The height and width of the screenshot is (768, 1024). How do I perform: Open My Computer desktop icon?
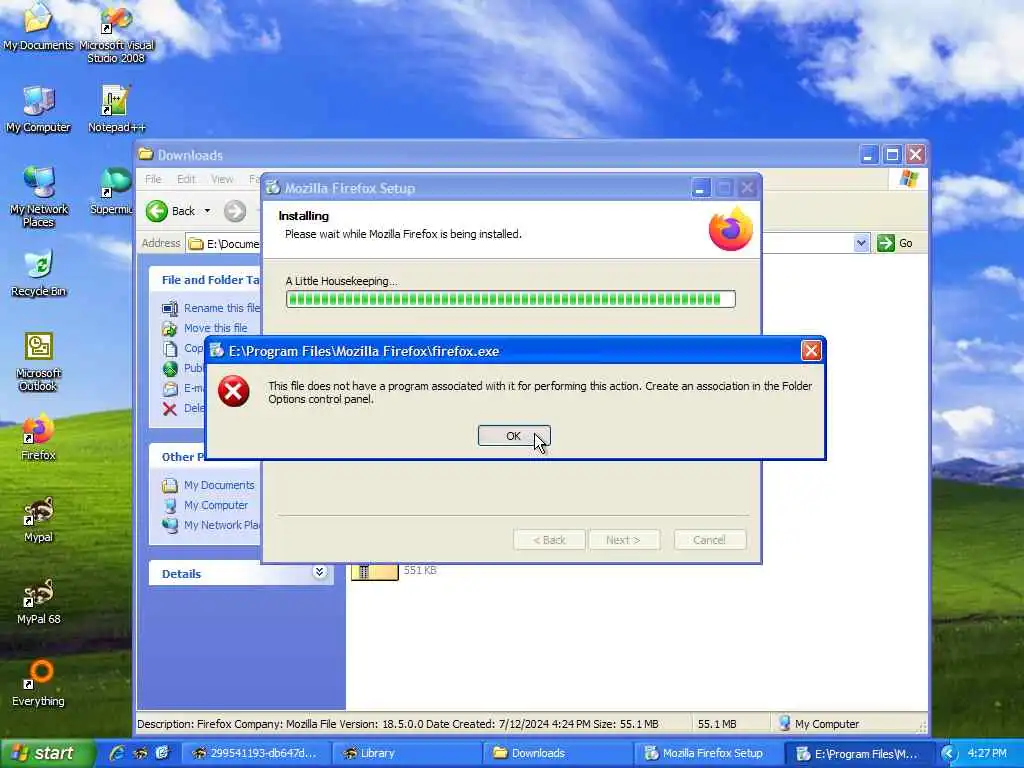coord(38,109)
